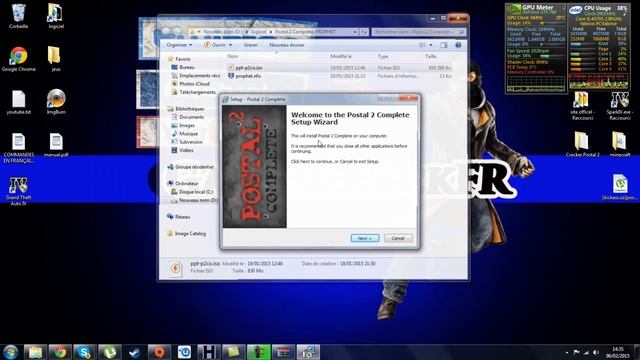Select the prophet.nfo file

(x=248, y=76)
